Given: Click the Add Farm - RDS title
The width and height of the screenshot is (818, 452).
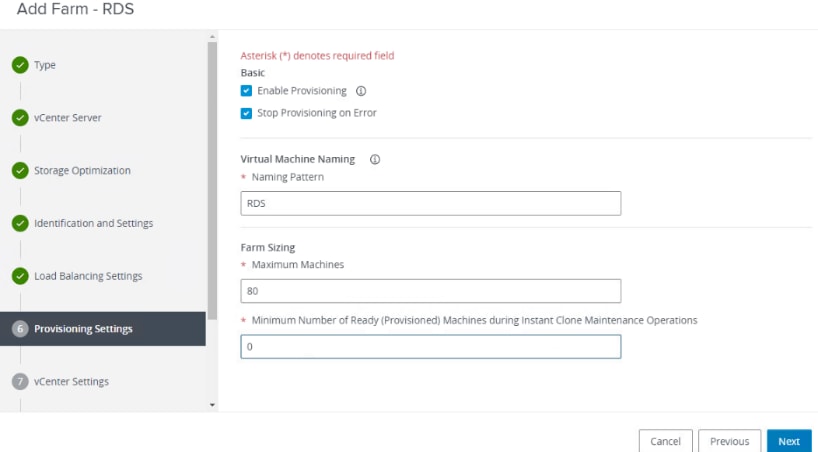Looking at the screenshot, I should (x=75, y=9).
